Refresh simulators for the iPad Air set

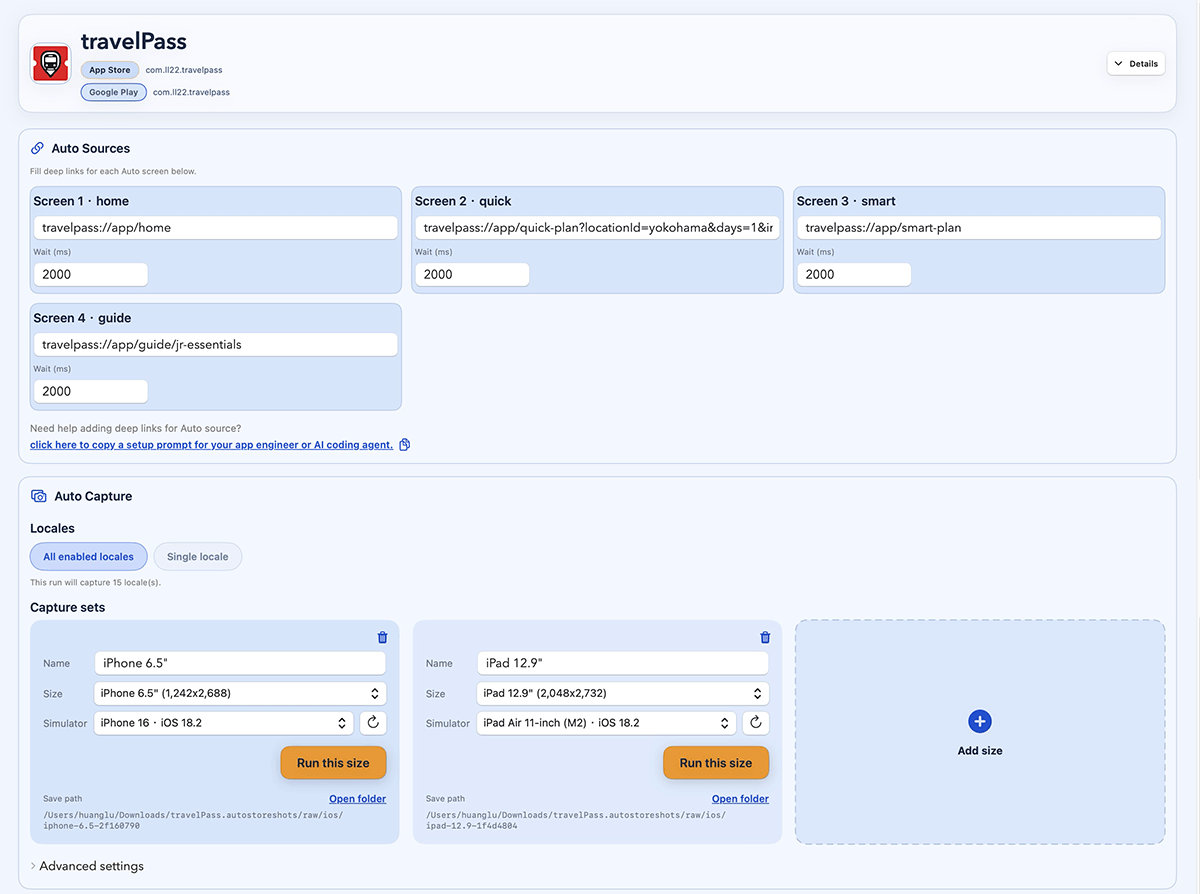pyautogui.click(x=756, y=723)
